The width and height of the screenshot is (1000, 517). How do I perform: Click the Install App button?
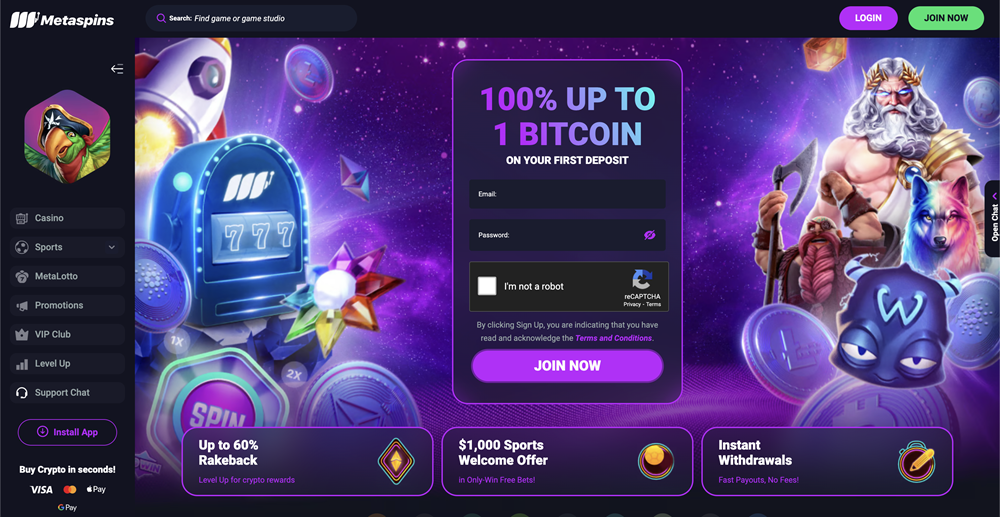(67, 432)
